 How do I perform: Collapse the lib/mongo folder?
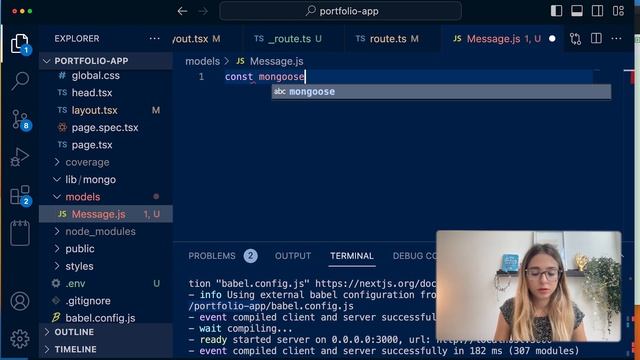tap(106, 180)
